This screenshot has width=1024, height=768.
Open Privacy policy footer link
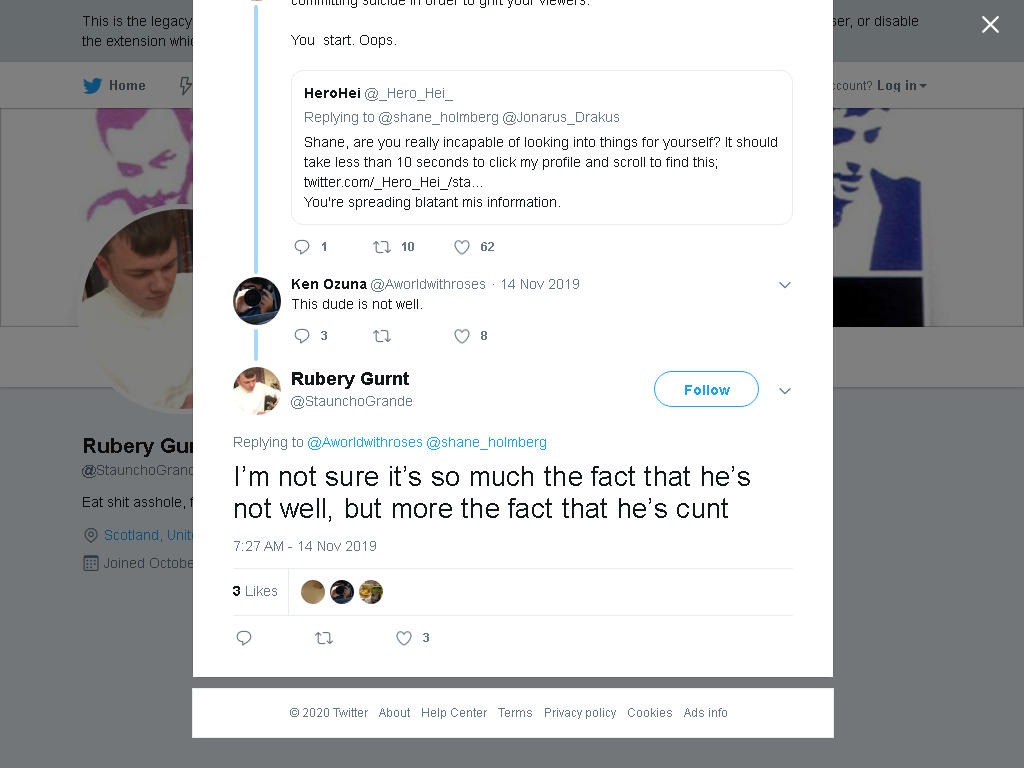coord(580,712)
